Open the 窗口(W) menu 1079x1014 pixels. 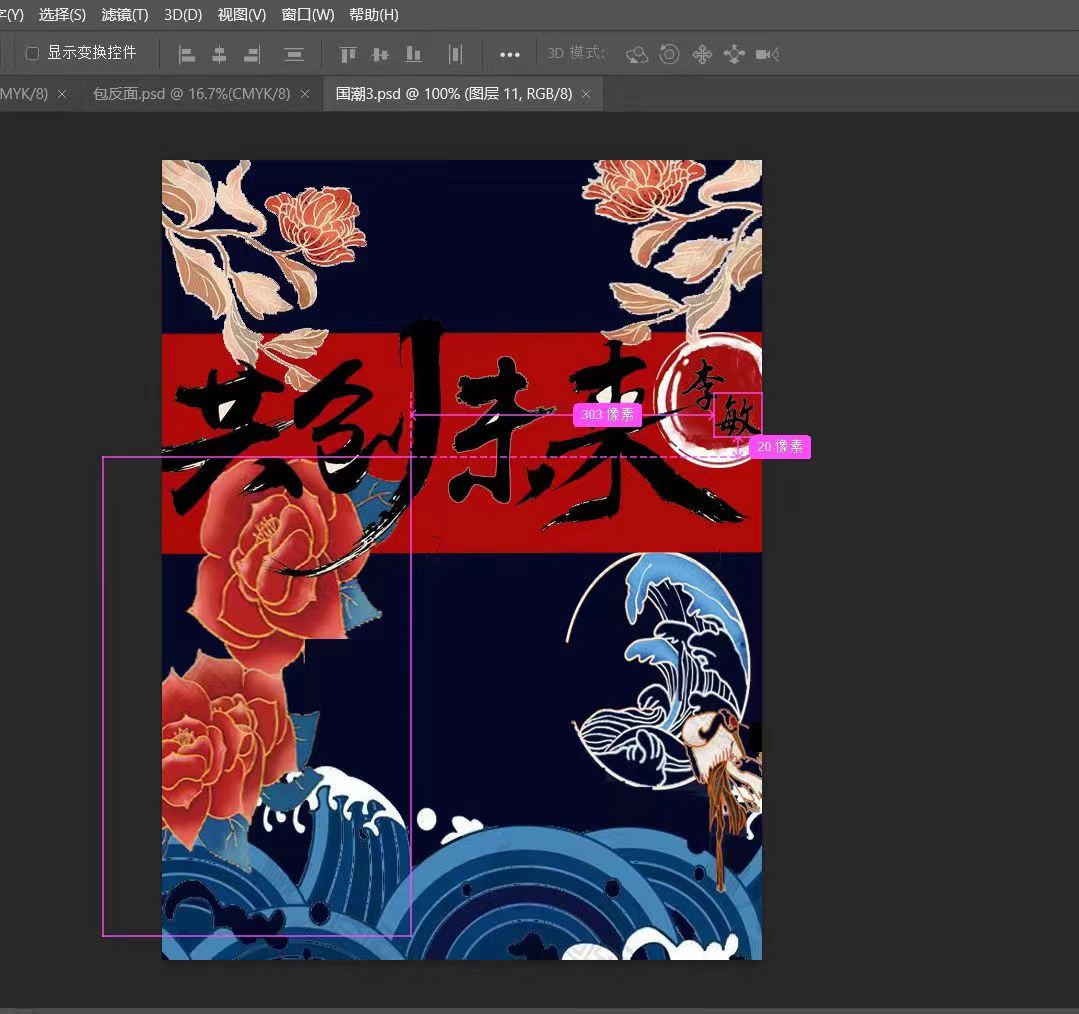point(308,14)
